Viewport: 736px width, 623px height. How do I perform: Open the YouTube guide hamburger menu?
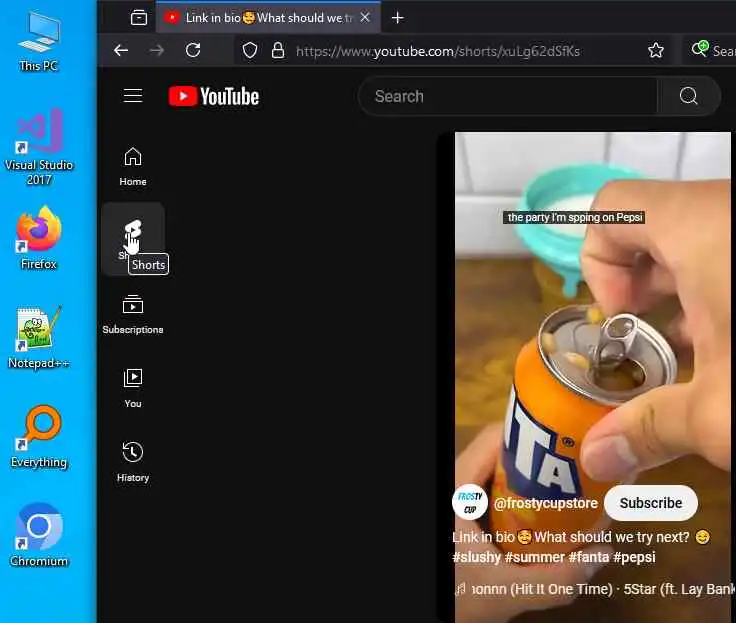pos(133,95)
